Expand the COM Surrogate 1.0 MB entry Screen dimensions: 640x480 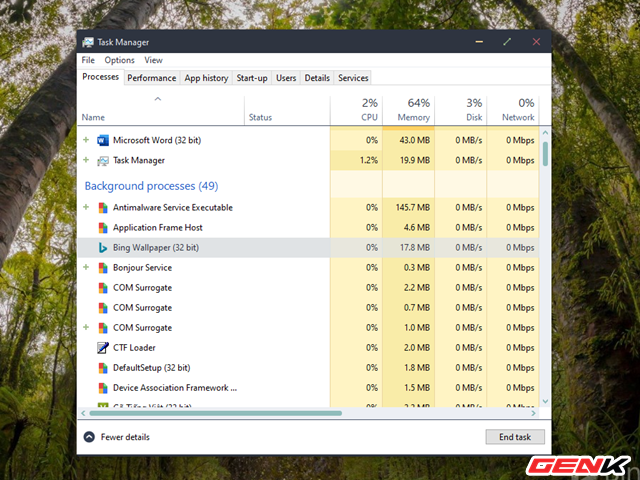click(86, 327)
